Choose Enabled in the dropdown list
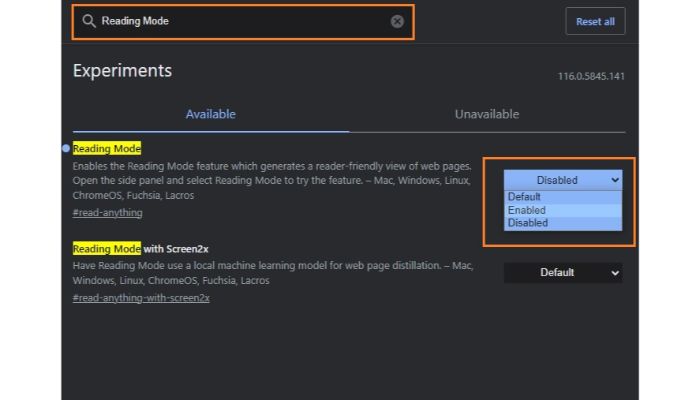This screenshot has height=400, width=700. (563, 210)
